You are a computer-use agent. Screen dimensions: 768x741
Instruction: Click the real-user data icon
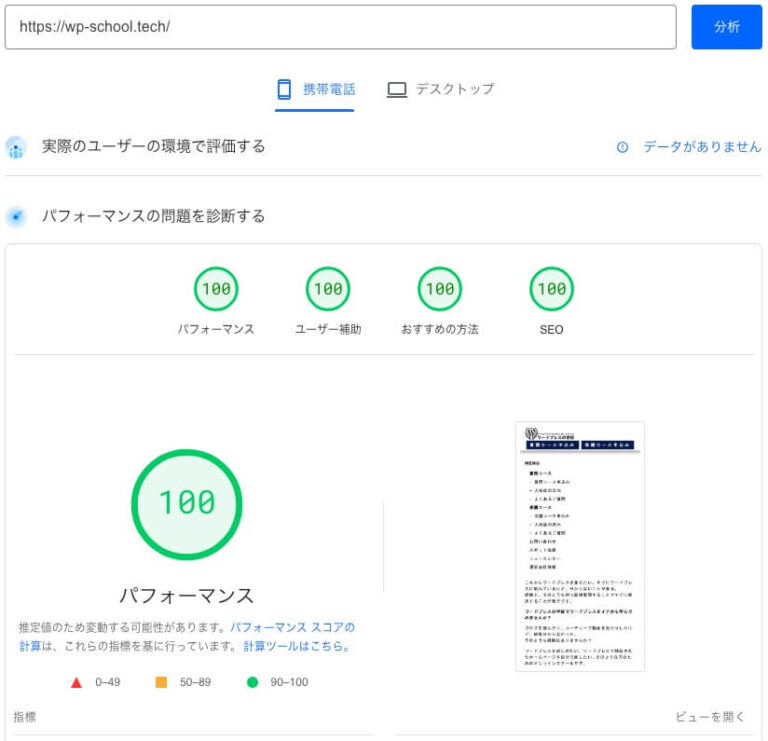click(x=16, y=148)
